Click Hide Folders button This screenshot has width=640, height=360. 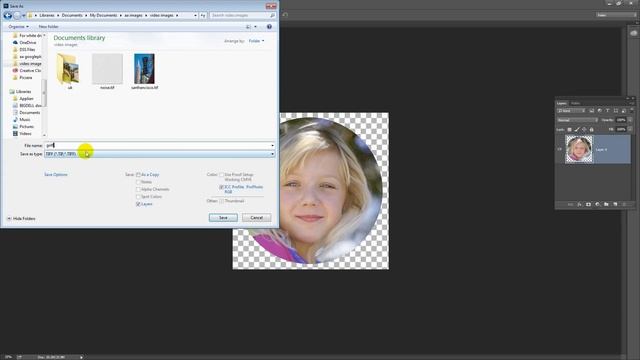click(21, 219)
